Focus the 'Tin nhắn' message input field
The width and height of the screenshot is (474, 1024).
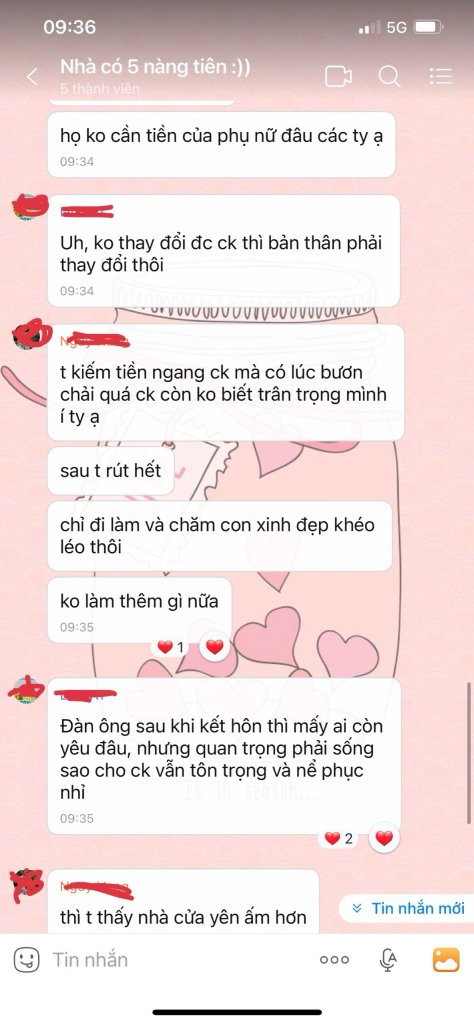coord(176,959)
